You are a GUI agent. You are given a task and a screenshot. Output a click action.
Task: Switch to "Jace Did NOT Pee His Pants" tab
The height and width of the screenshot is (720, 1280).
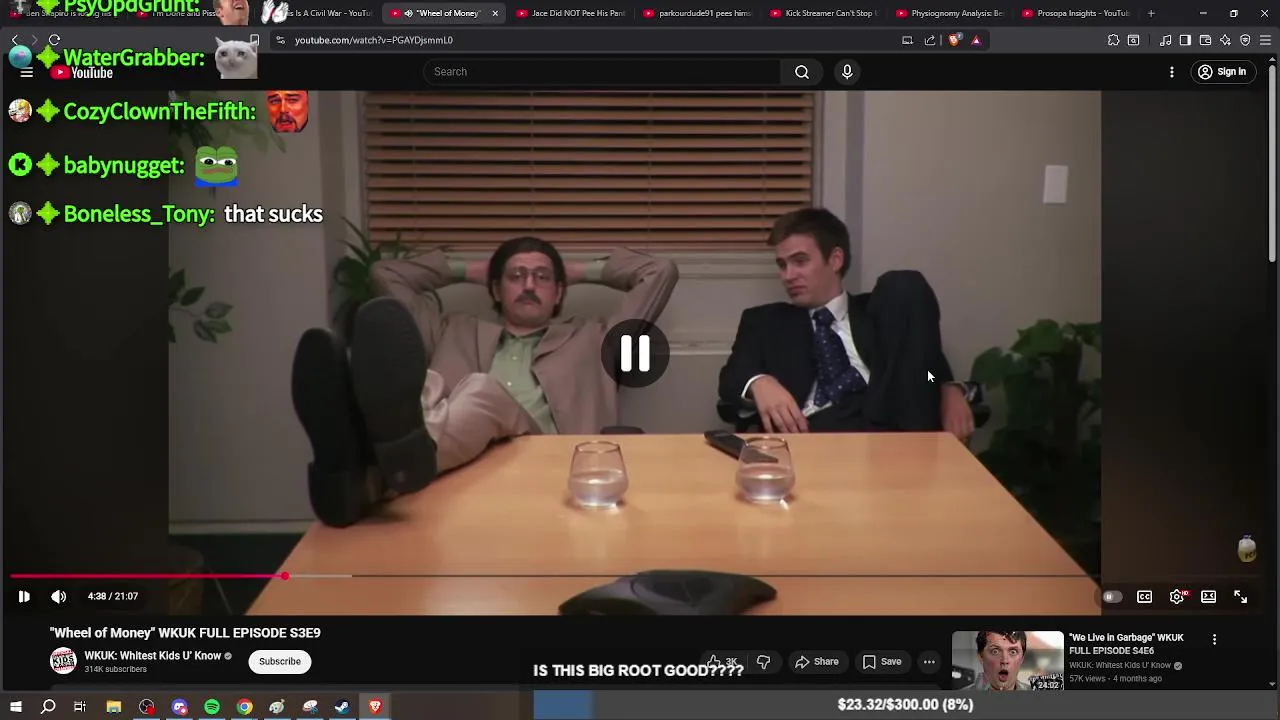571,13
